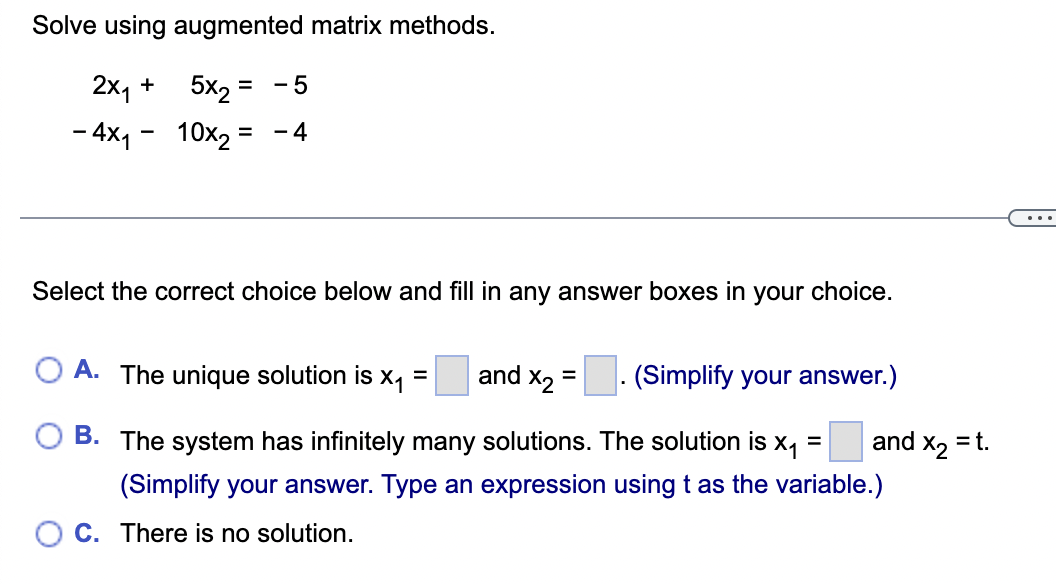Viewport: 1056px width, 584px height.
Task: Click the first equation 2x1 + 5x2 = -5
Action: (x=196, y=87)
